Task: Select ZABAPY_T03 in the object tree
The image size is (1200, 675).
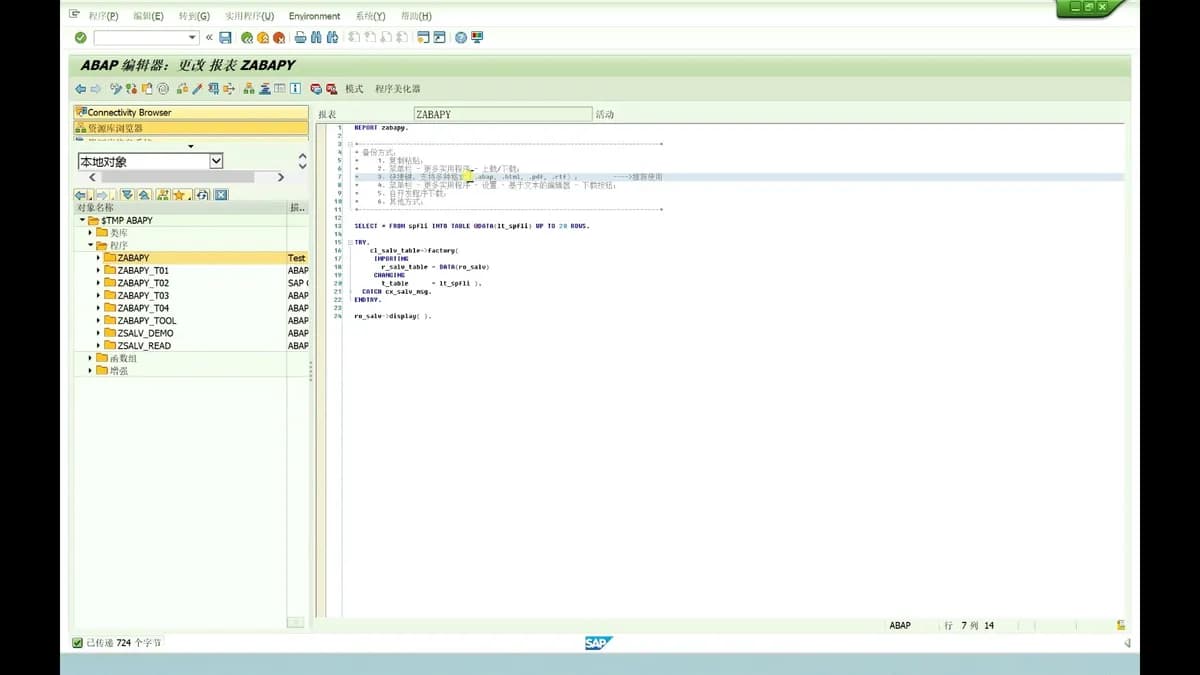Action: pyautogui.click(x=143, y=295)
